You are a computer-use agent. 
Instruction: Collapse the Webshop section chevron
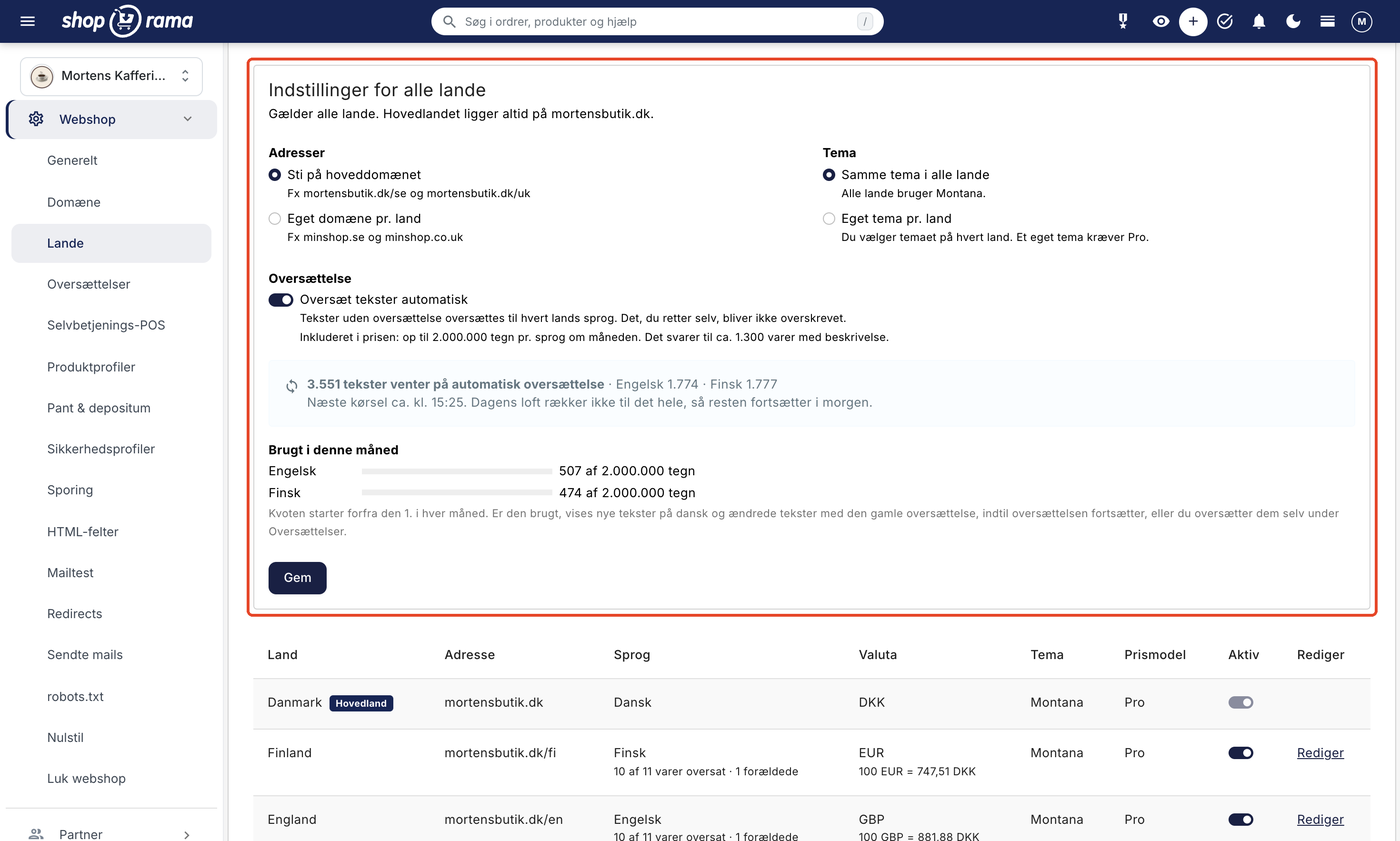187,119
